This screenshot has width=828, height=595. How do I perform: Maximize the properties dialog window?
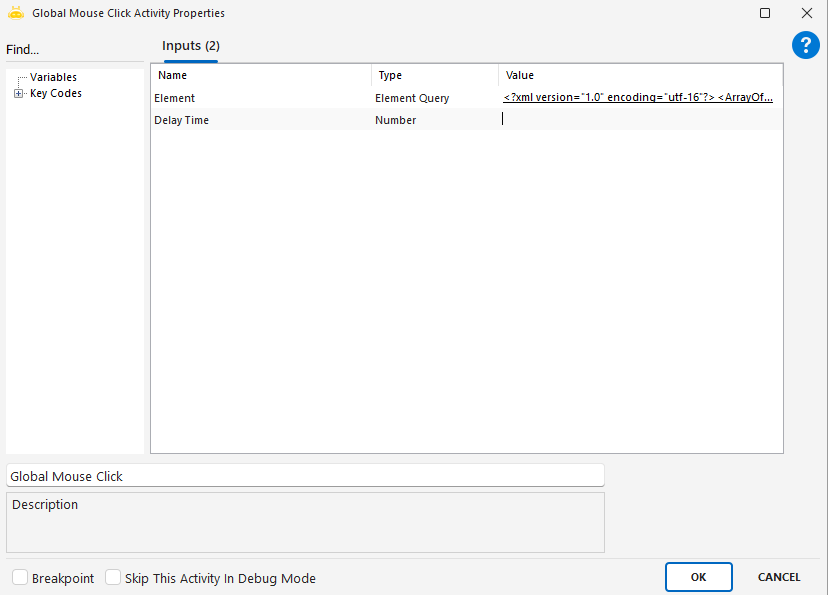pos(765,14)
